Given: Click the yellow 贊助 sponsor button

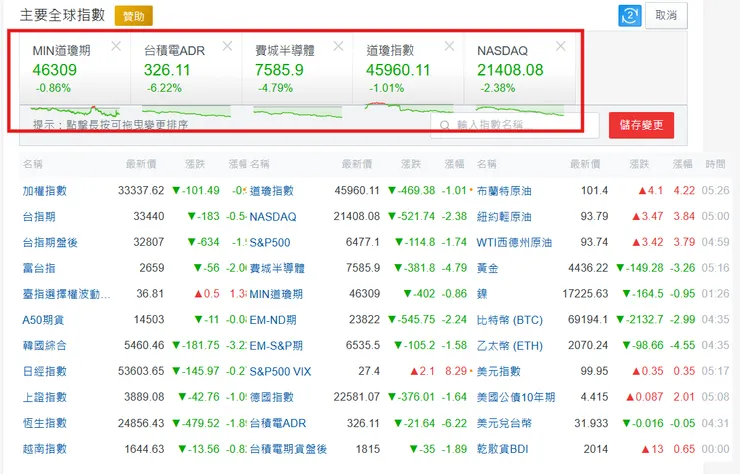Looking at the screenshot, I should (x=134, y=17).
